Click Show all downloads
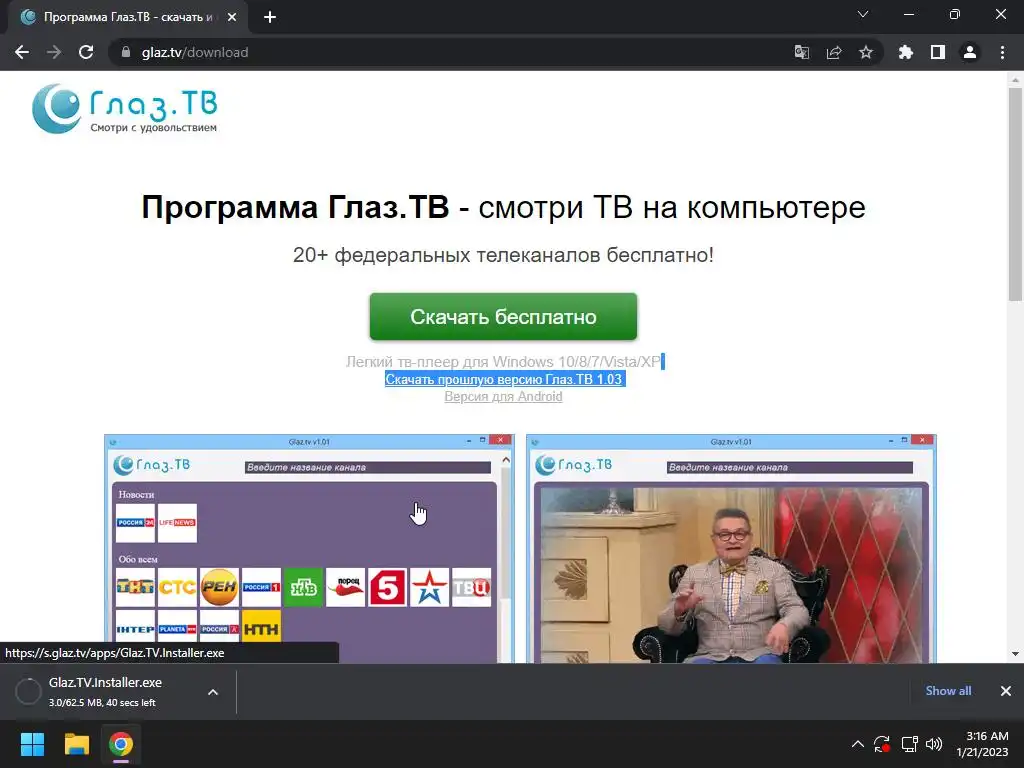The width and height of the screenshot is (1024, 768). click(948, 691)
